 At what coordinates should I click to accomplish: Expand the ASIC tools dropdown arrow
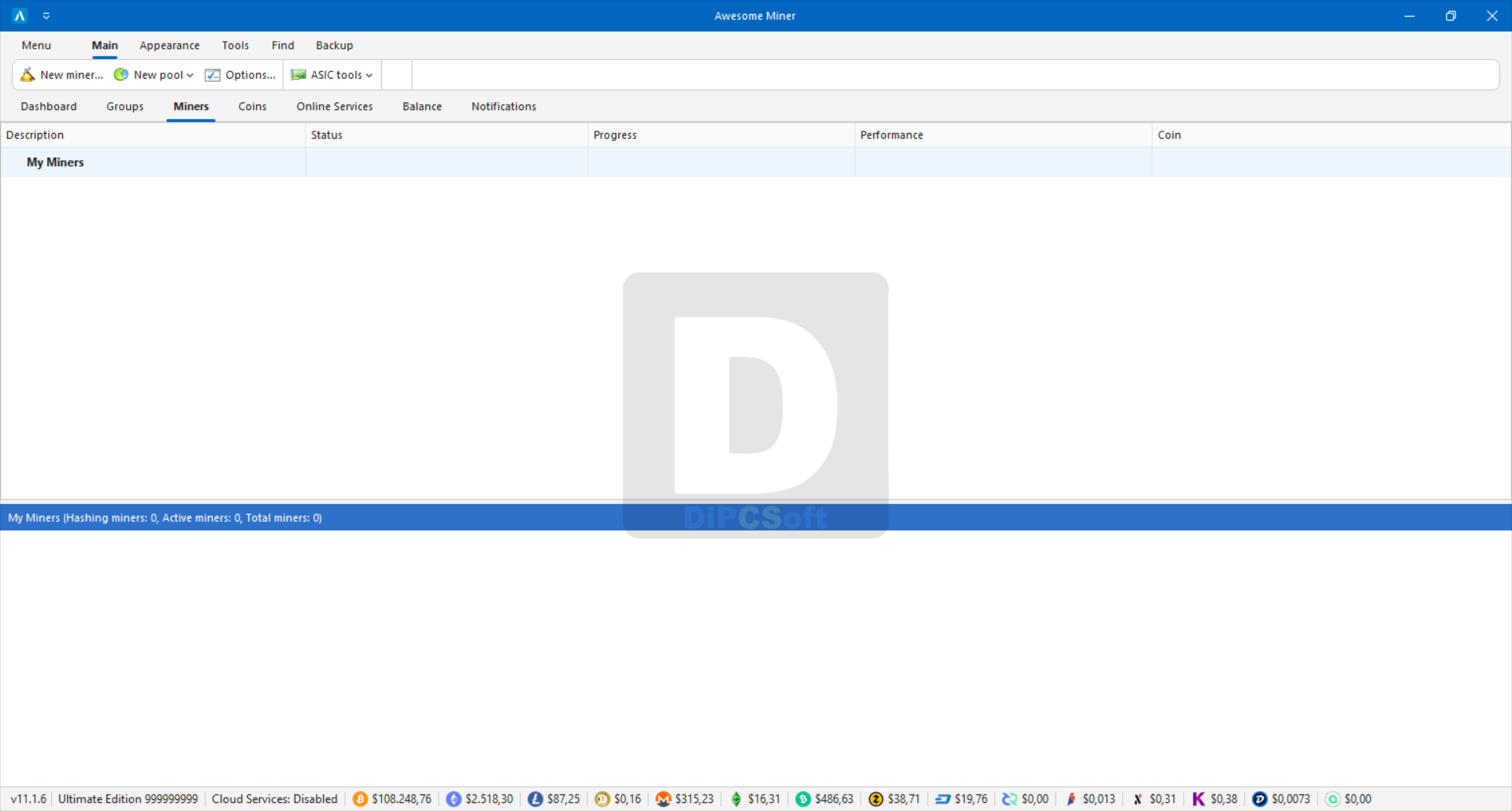[369, 76]
